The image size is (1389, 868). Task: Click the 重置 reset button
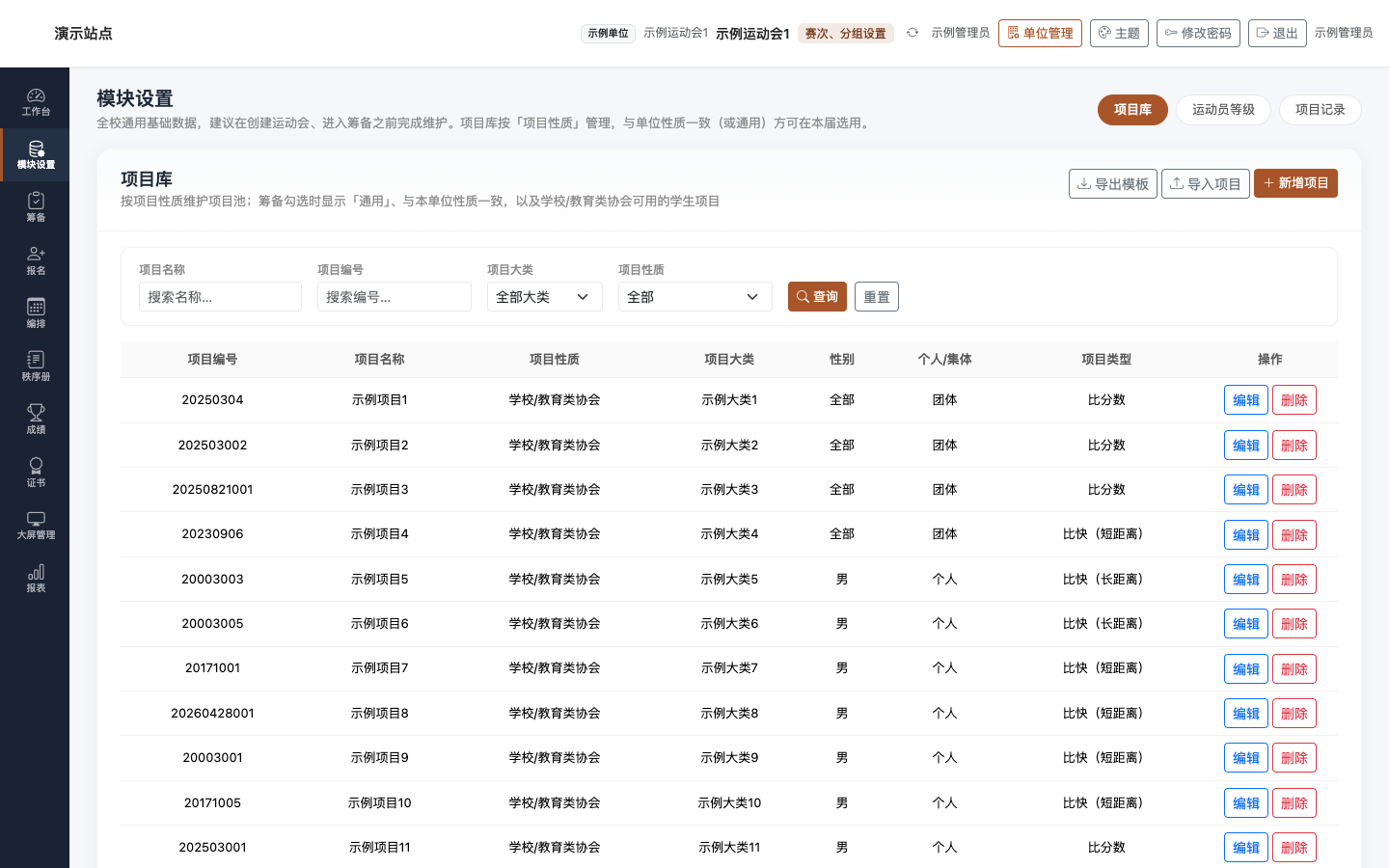(877, 297)
